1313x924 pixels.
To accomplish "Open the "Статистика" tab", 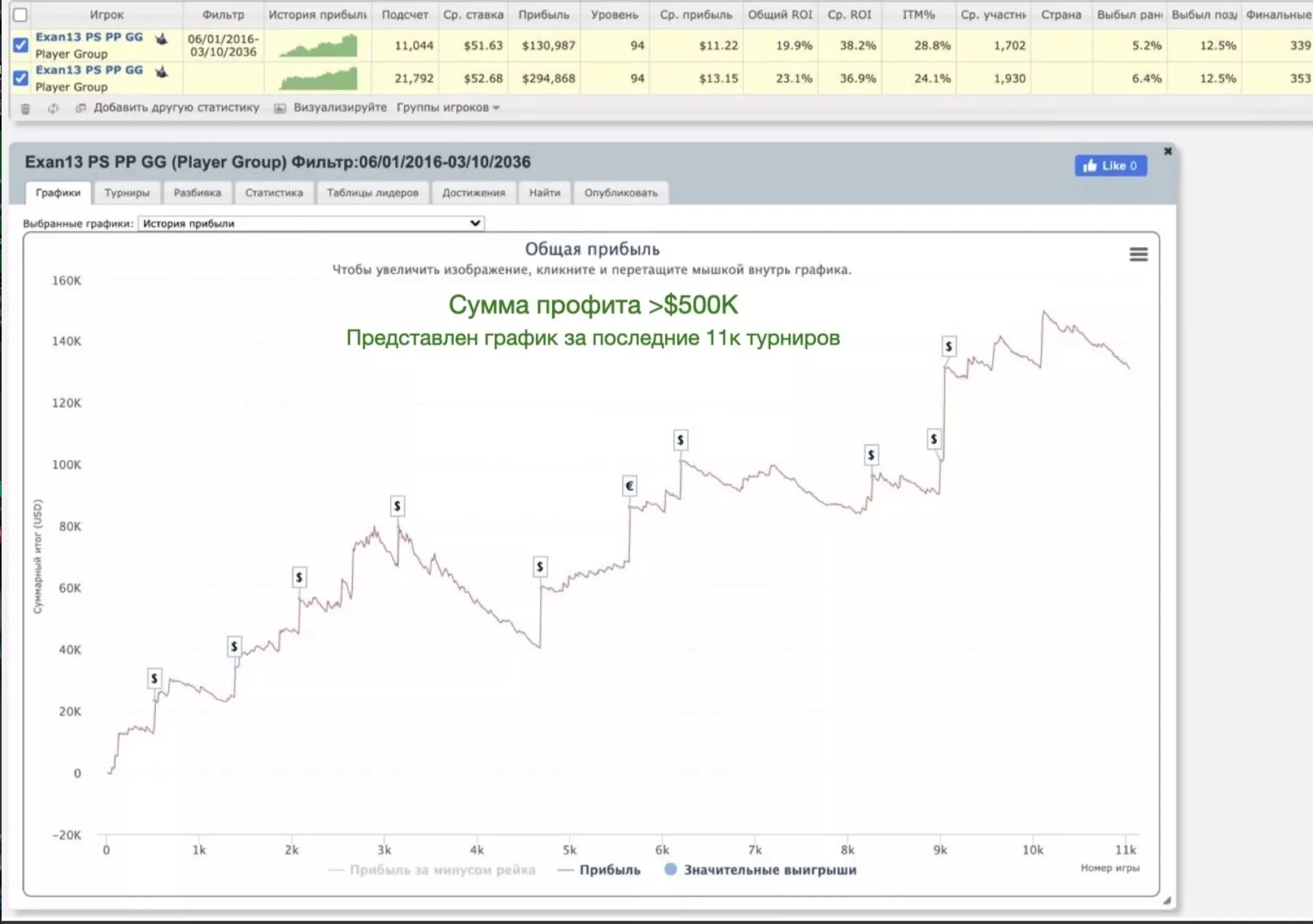I will point(274,193).
